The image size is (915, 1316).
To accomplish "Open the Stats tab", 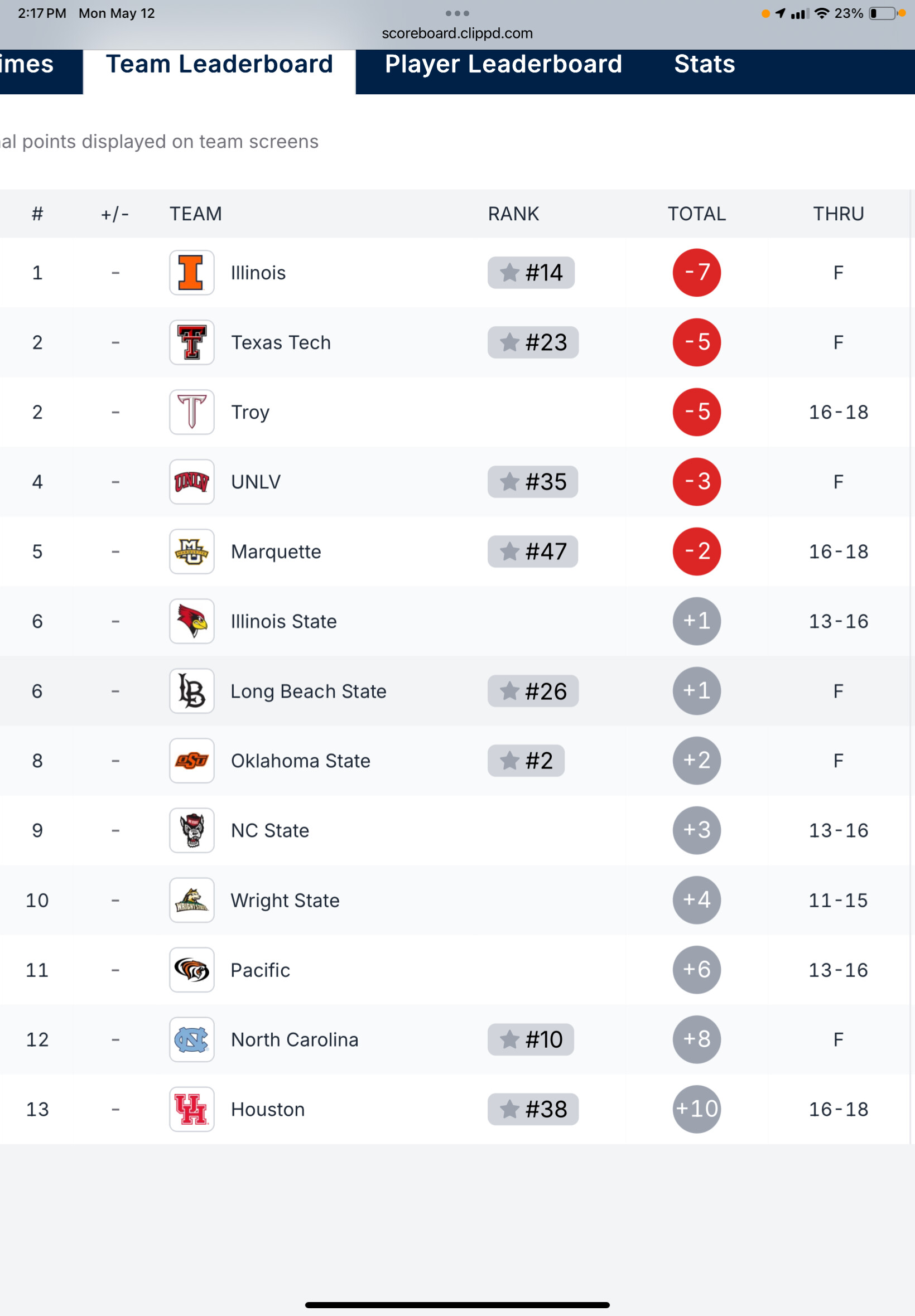I will click(704, 64).
